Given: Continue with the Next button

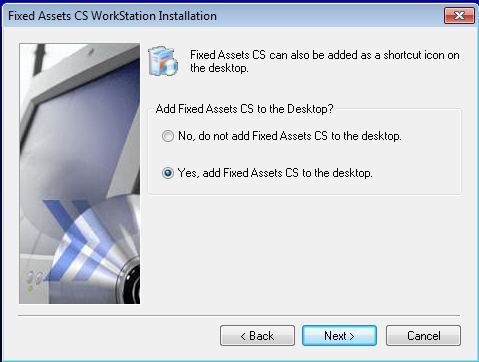Looking at the screenshot, I should 339,336.
